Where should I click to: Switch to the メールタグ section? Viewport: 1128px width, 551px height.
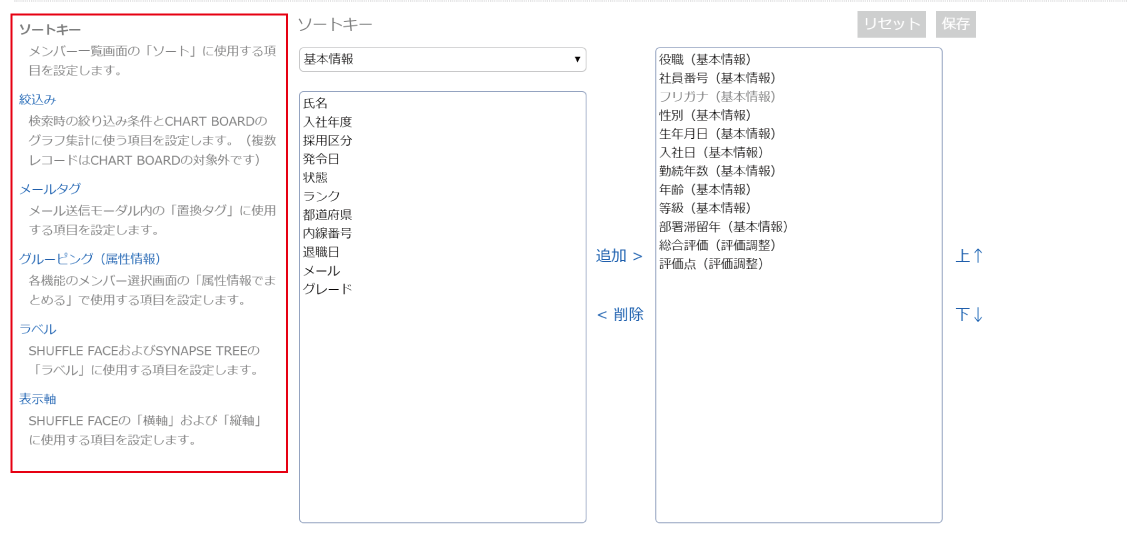pyautogui.click(x=50, y=189)
